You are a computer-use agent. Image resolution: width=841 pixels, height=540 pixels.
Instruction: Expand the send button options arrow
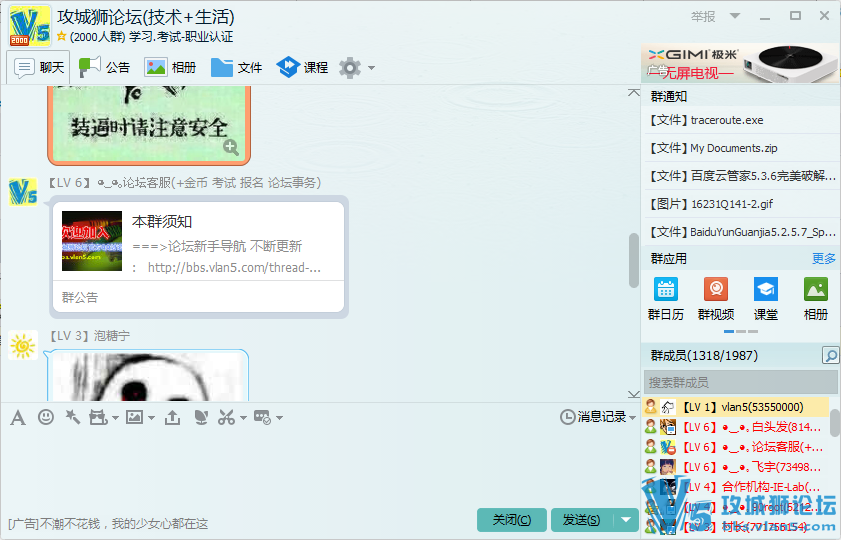(x=627, y=520)
